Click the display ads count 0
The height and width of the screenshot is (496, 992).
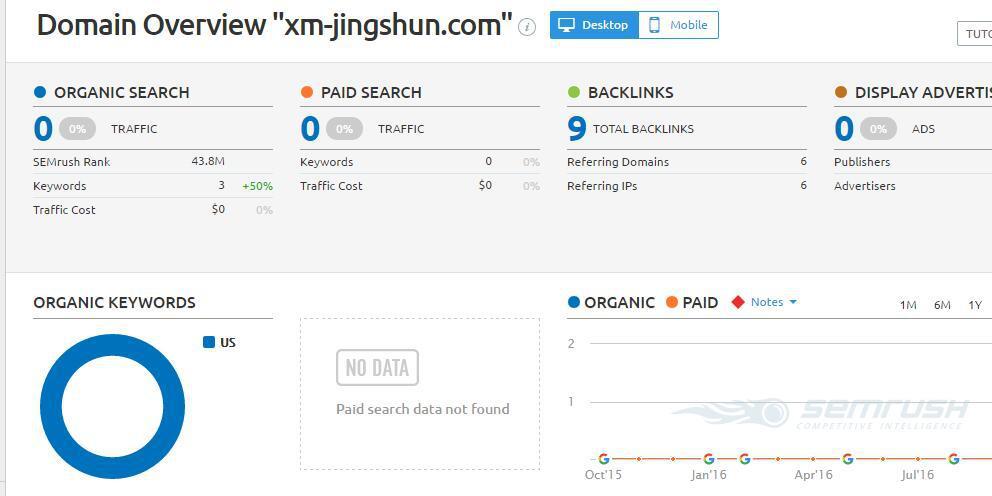[x=844, y=129]
